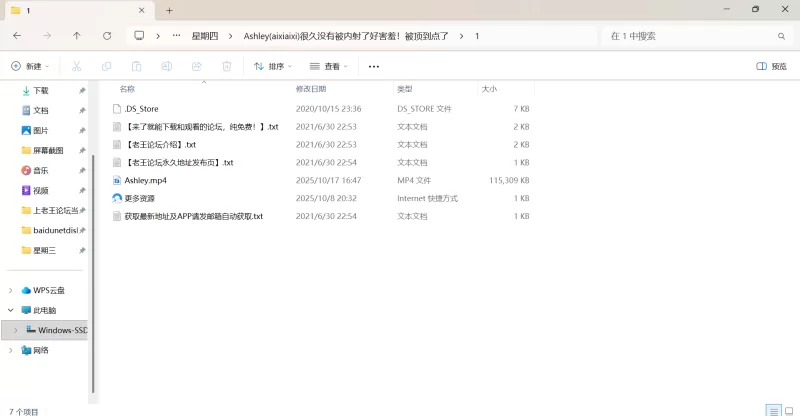Refresh the current folder view
This screenshot has height=416, width=800.
[107, 35]
